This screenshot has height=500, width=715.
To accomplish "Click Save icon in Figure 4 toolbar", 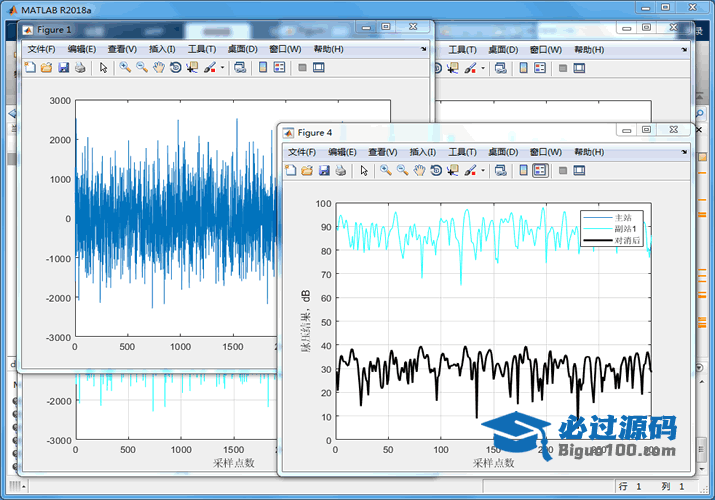I will point(323,171).
